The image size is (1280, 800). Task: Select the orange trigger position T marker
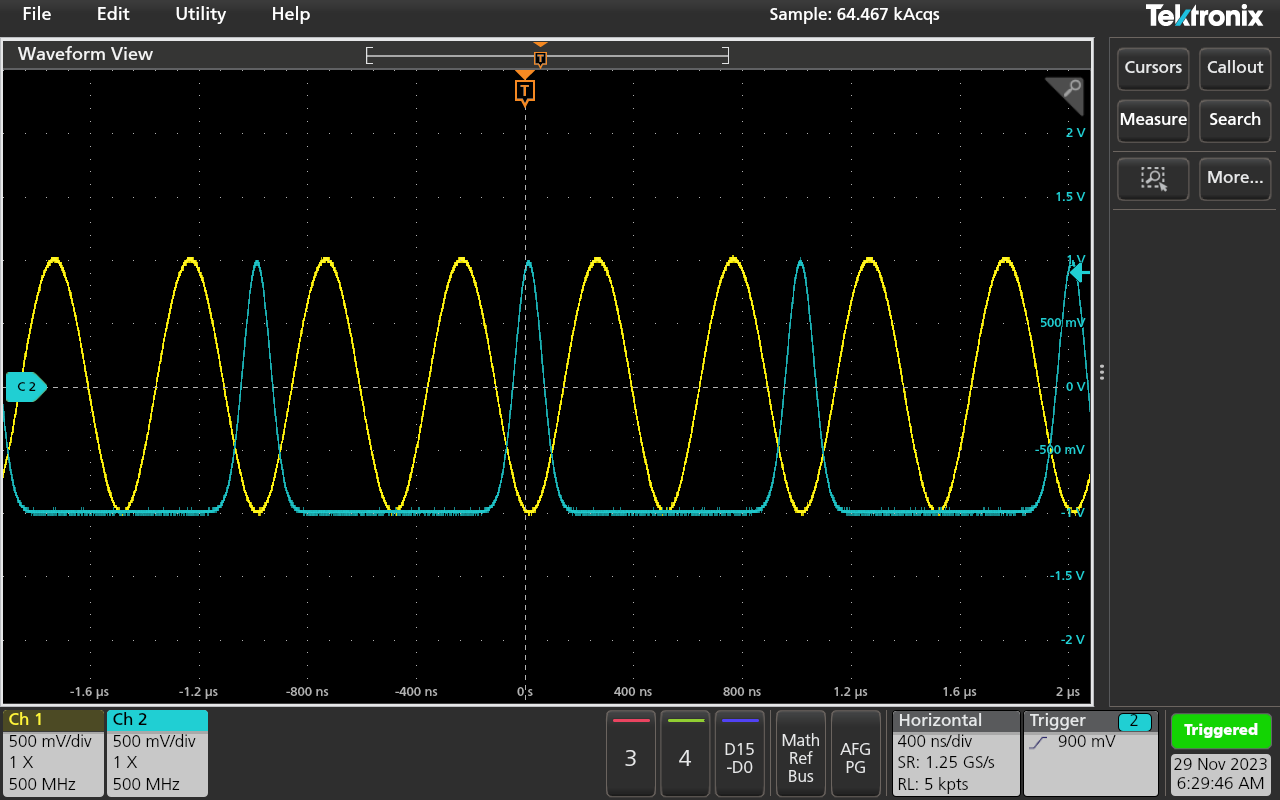(525, 92)
